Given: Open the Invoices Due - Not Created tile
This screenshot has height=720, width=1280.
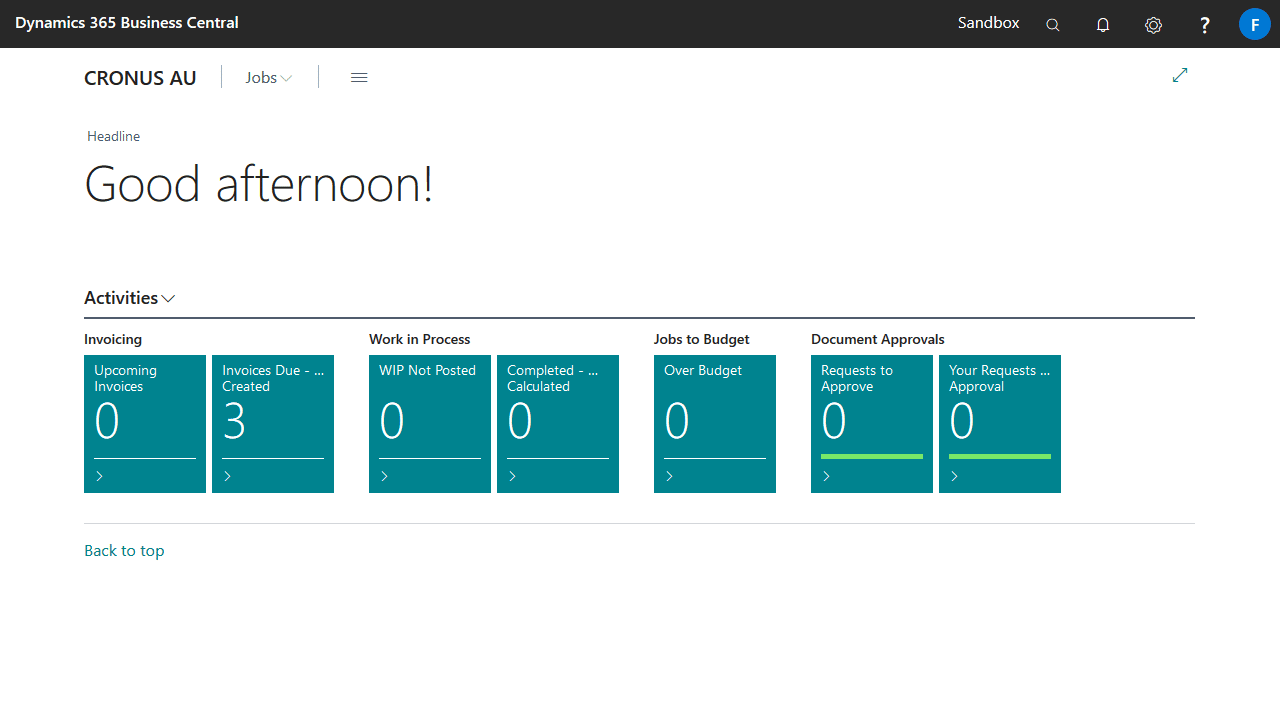Looking at the screenshot, I should click(x=273, y=424).
